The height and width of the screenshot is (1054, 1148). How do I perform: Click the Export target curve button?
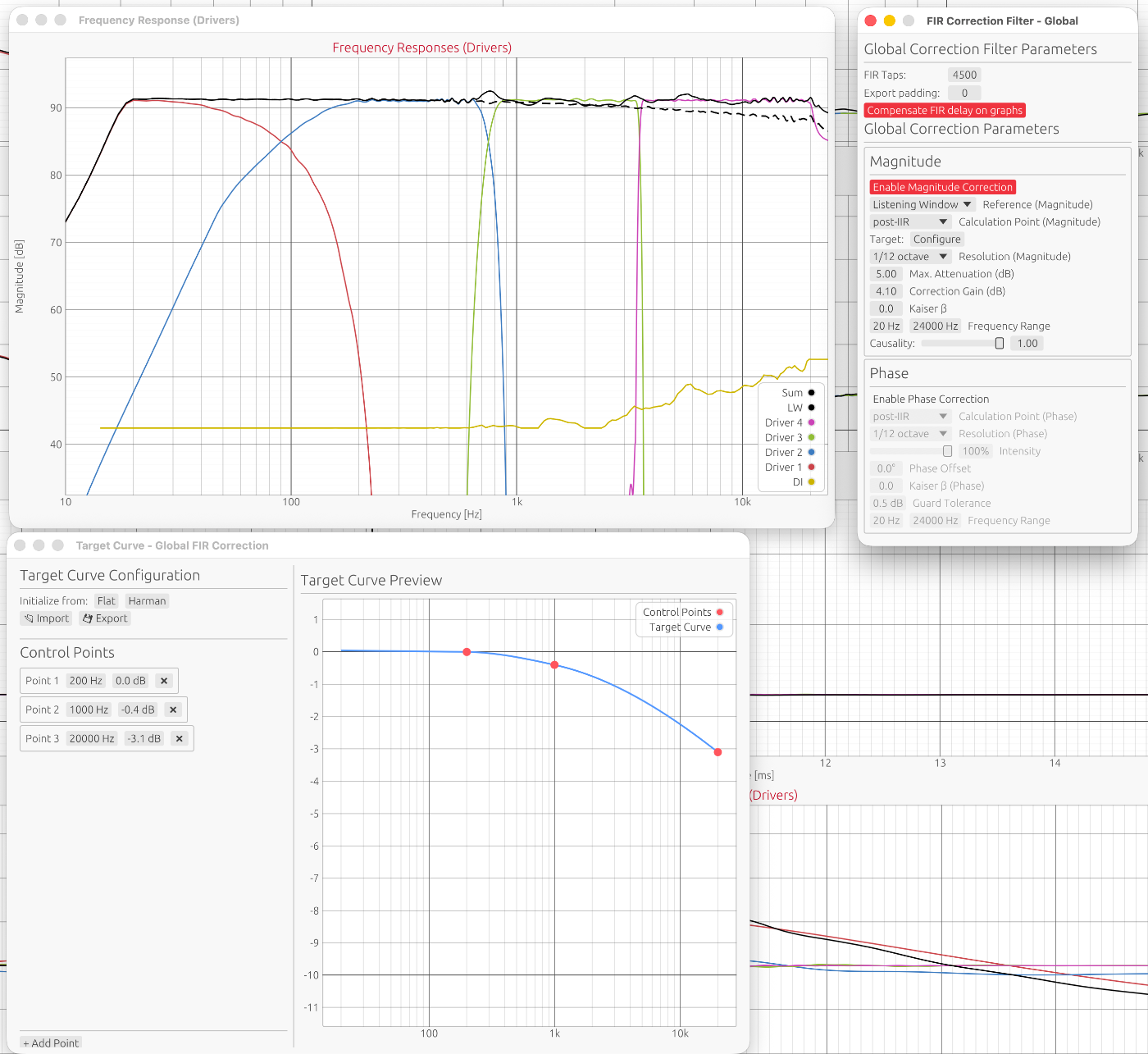pos(105,618)
